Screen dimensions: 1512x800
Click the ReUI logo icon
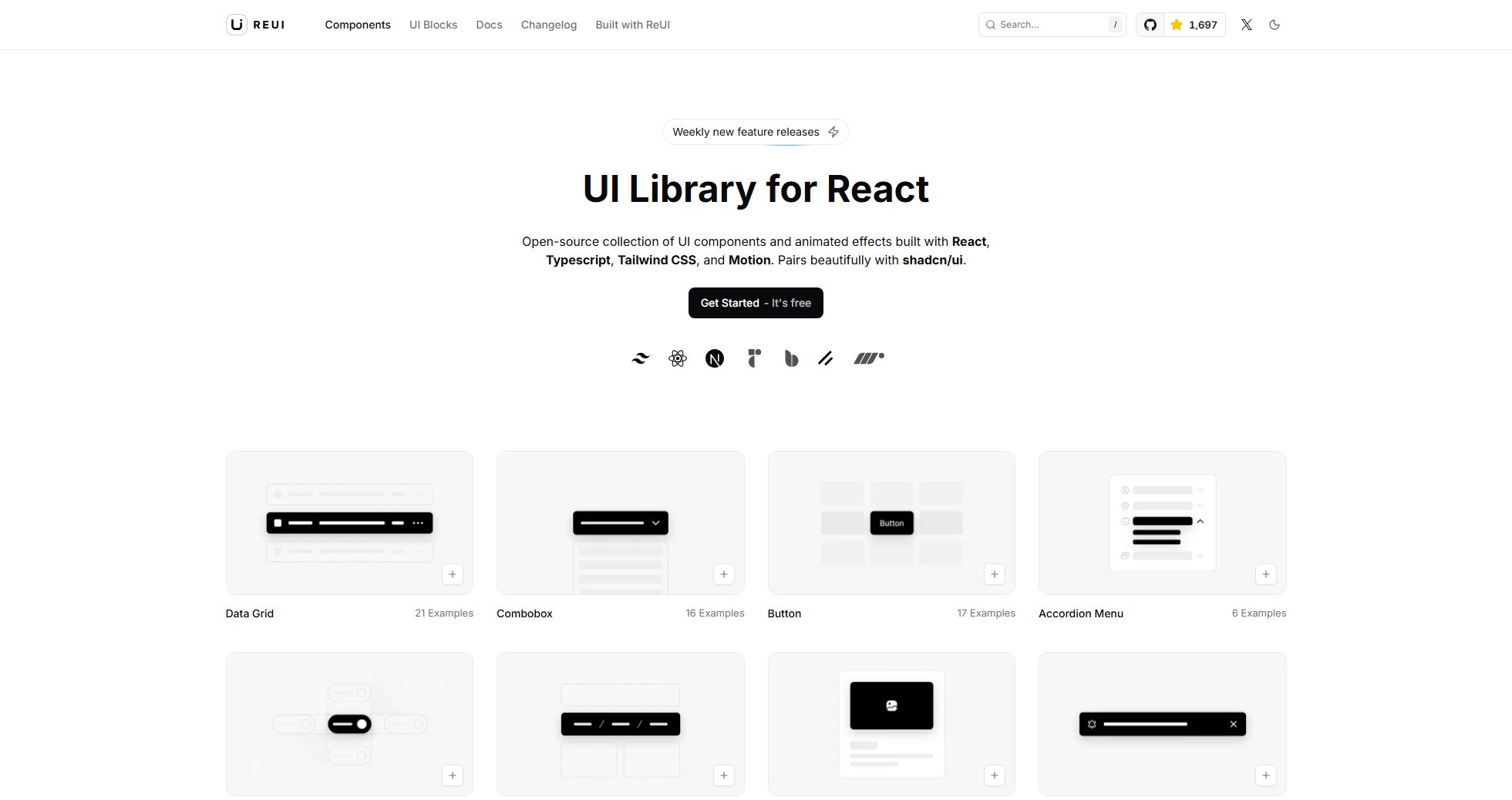click(x=237, y=25)
